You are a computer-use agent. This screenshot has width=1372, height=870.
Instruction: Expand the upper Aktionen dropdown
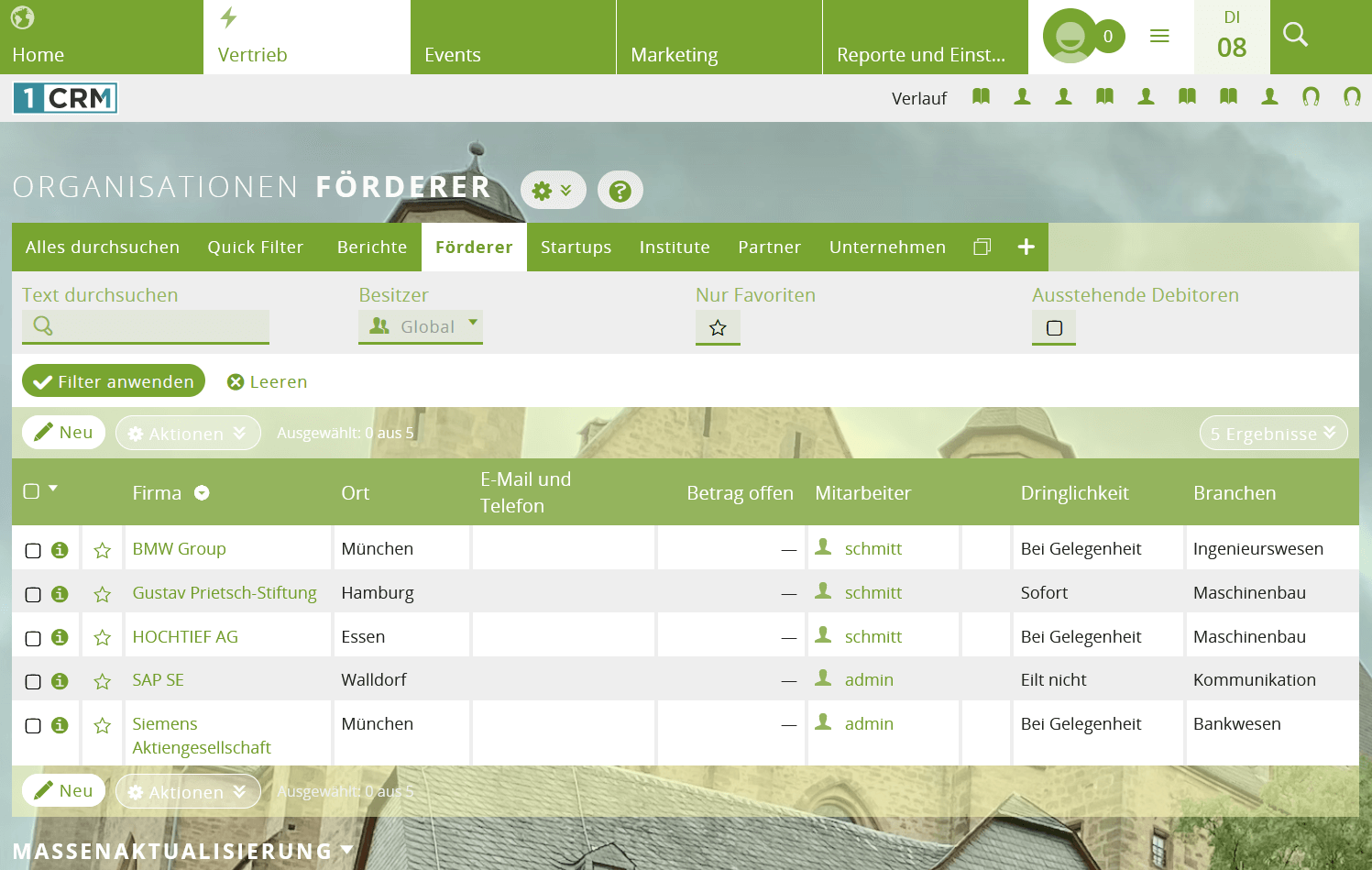pos(188,433)
